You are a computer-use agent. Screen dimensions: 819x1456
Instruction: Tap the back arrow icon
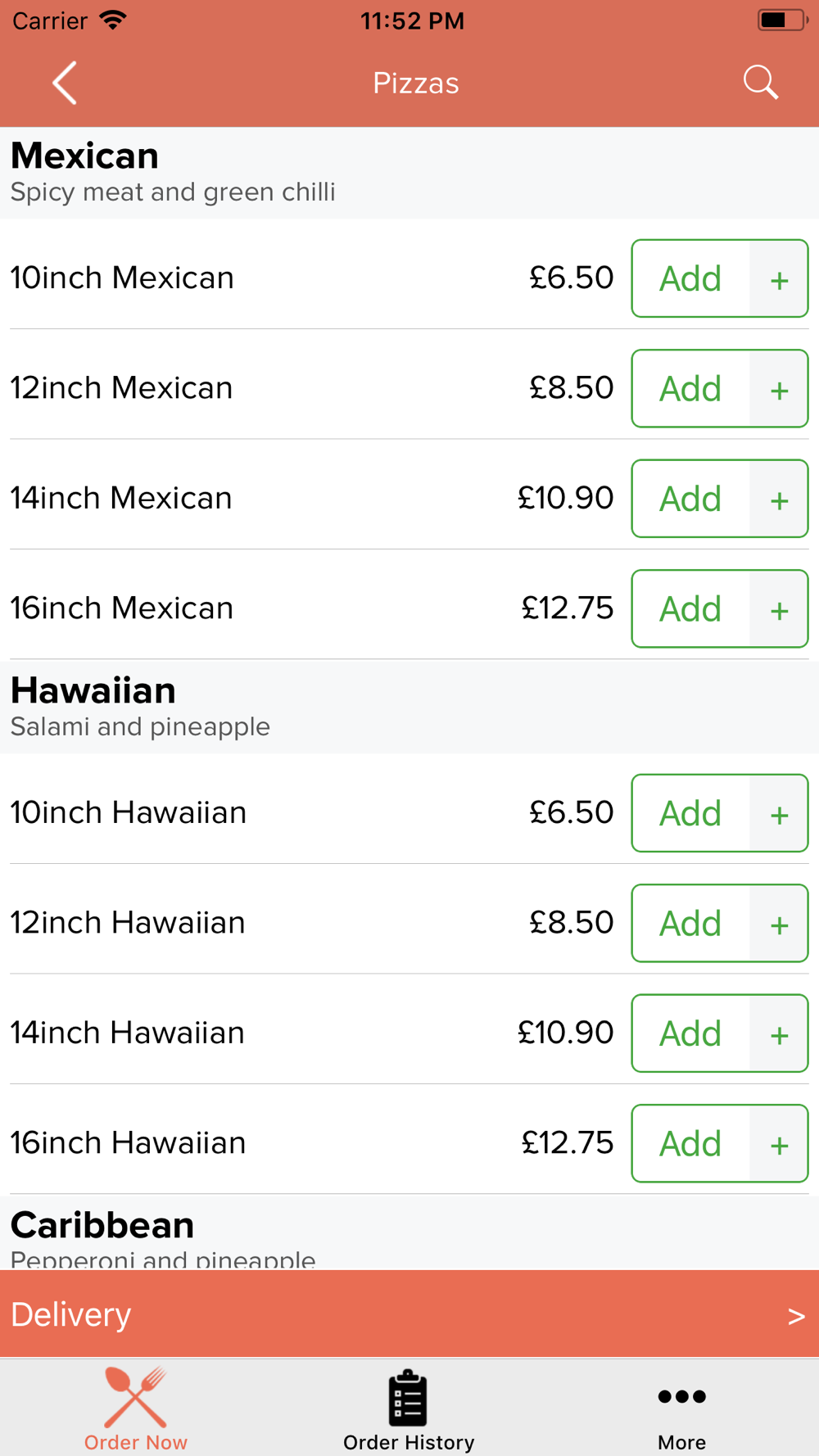65,83
